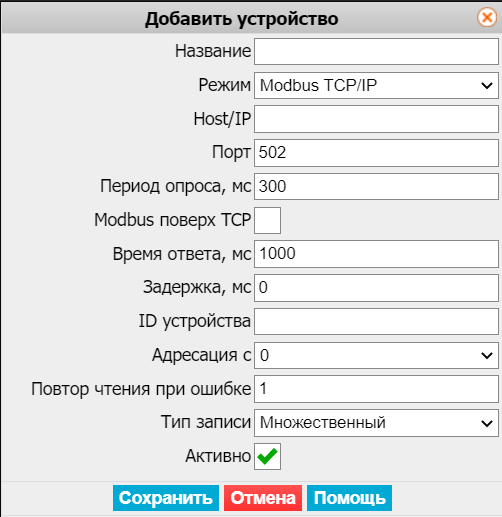Focus the ID устройства input field
Viewport: 502px width, 517px height.
[x=376, y=321]
